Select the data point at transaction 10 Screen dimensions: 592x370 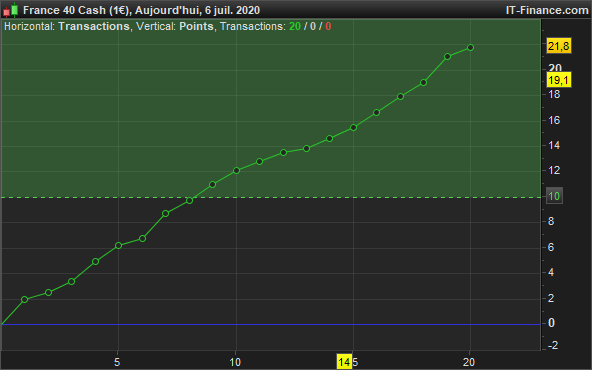point(236,171)
